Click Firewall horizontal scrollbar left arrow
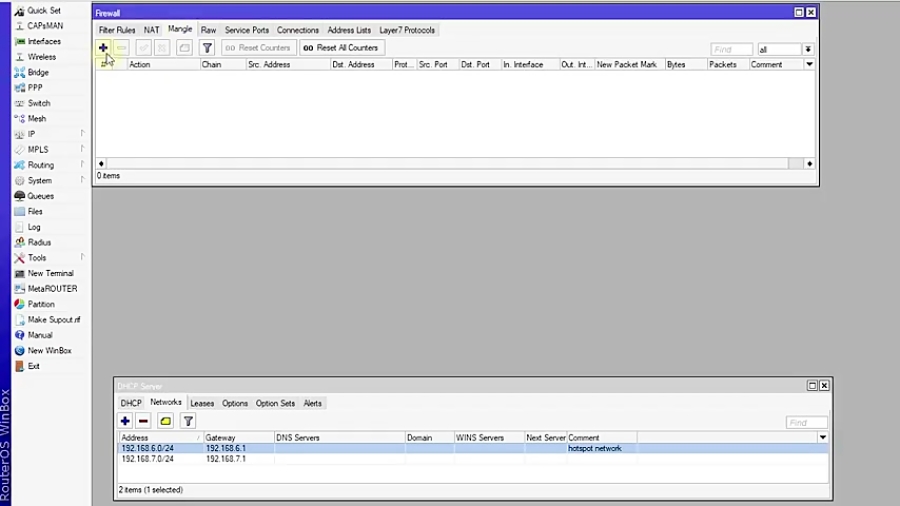This screenshot has width=900, height=506. (x=101, y=164)
